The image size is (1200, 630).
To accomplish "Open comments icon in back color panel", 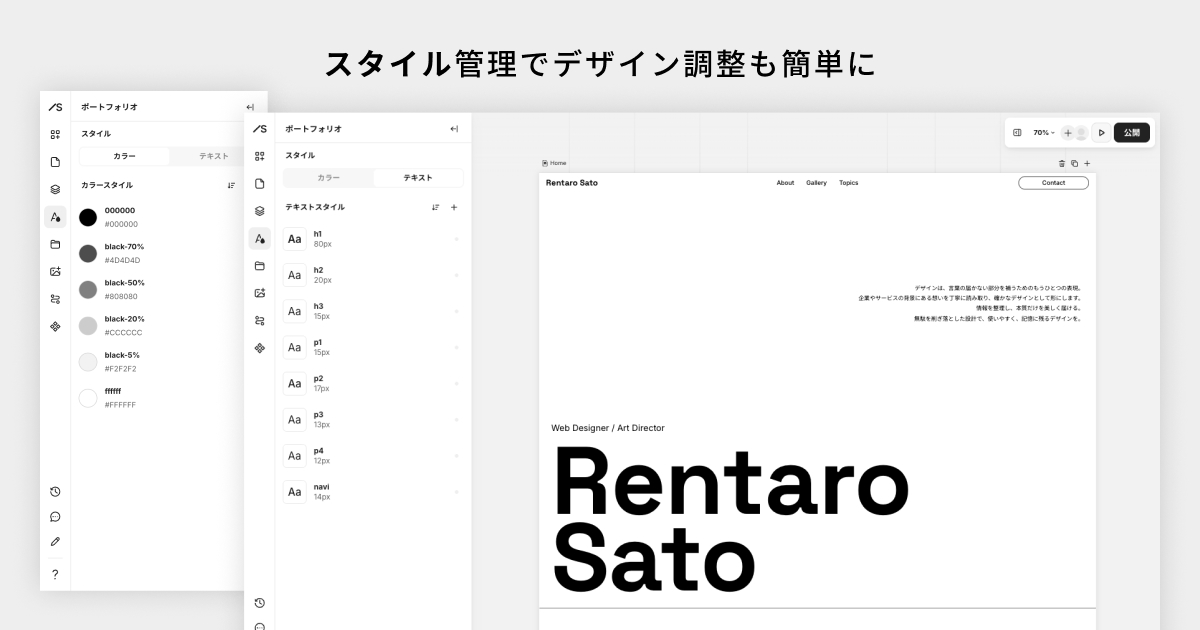I will point(55,517).
